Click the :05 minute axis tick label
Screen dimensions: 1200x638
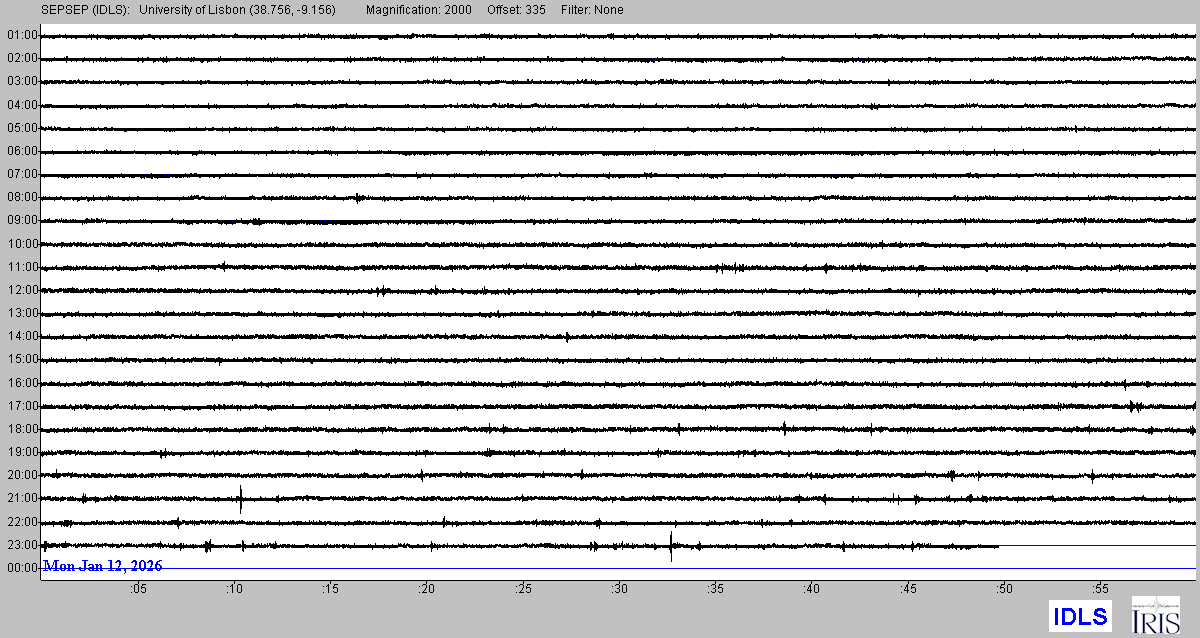click(138, 589)
